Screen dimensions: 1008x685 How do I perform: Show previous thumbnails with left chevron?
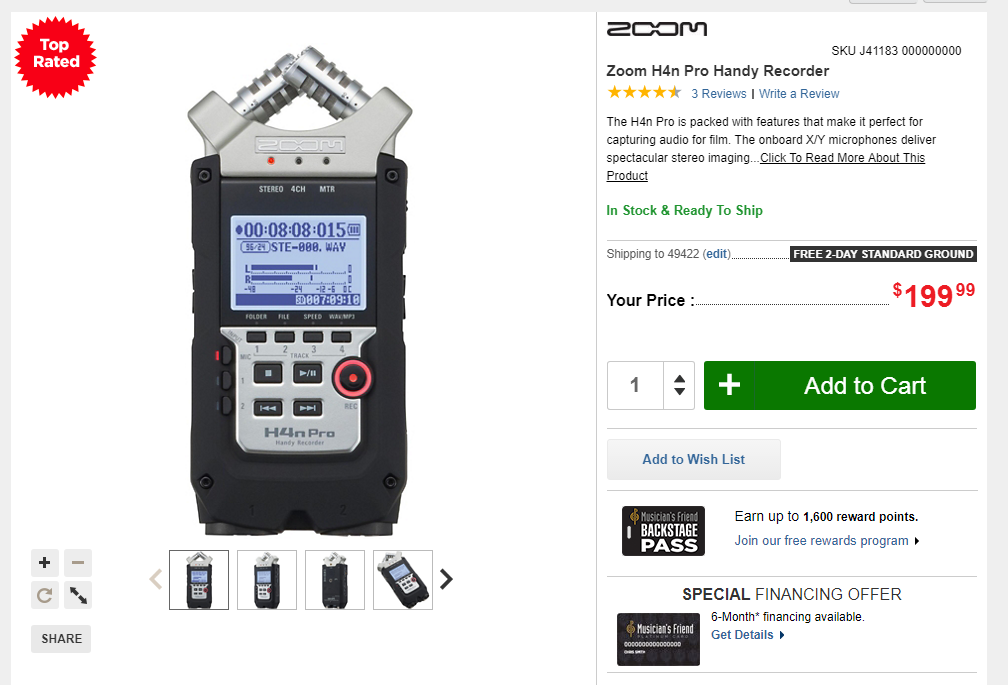point(156,580)
